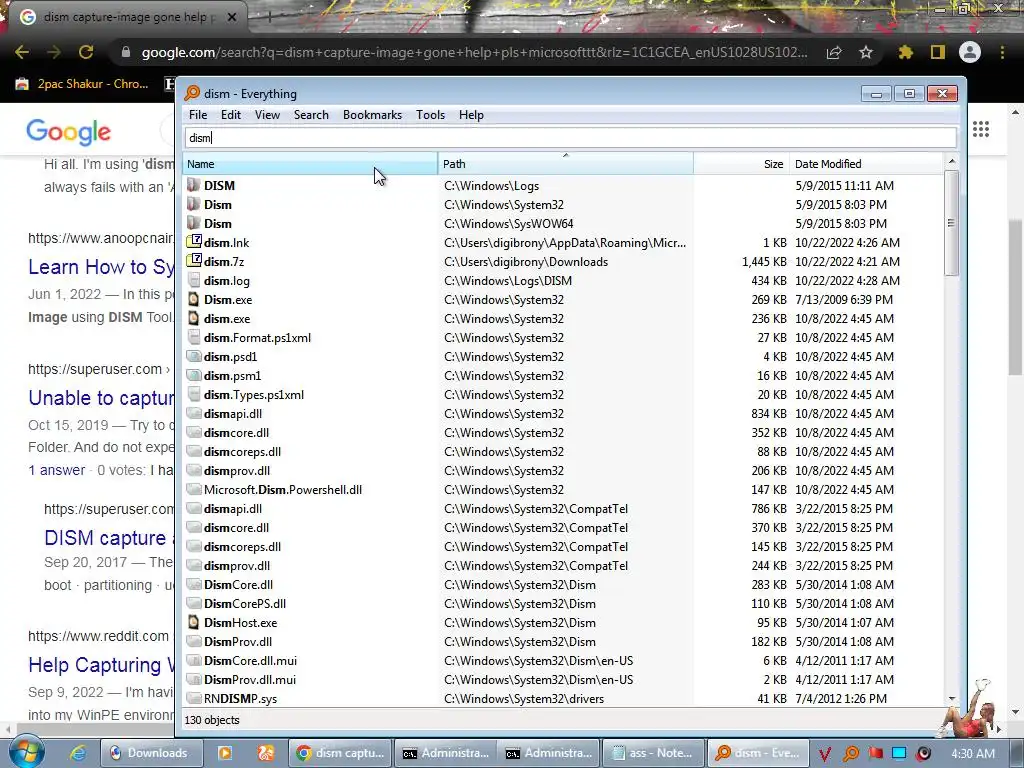Open Chrome side panel icon
Screen dimensions: 1024x768
coord(938,52)
